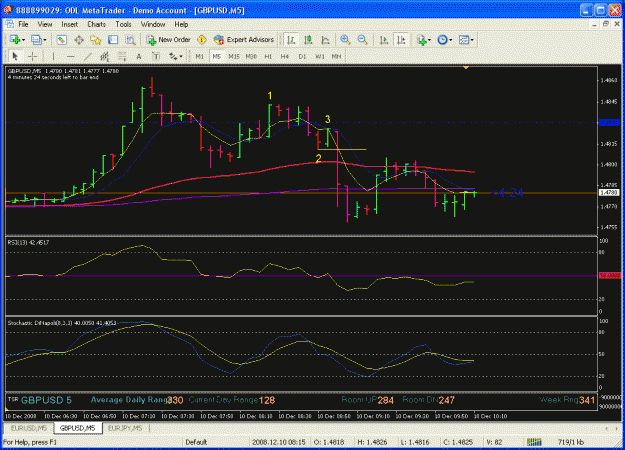Open the File menu
The image size is (625, 450).
pos(24,24)
